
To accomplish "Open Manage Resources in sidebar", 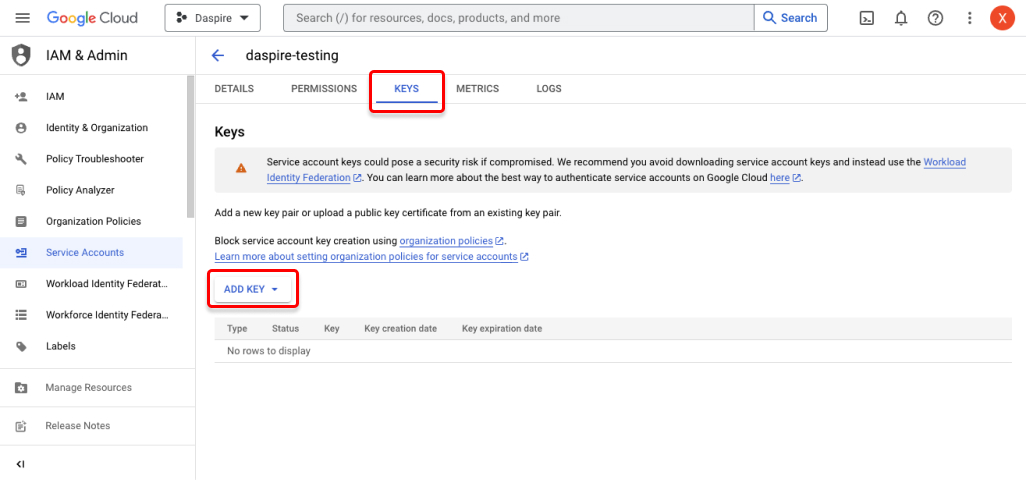I will (88, 388).
